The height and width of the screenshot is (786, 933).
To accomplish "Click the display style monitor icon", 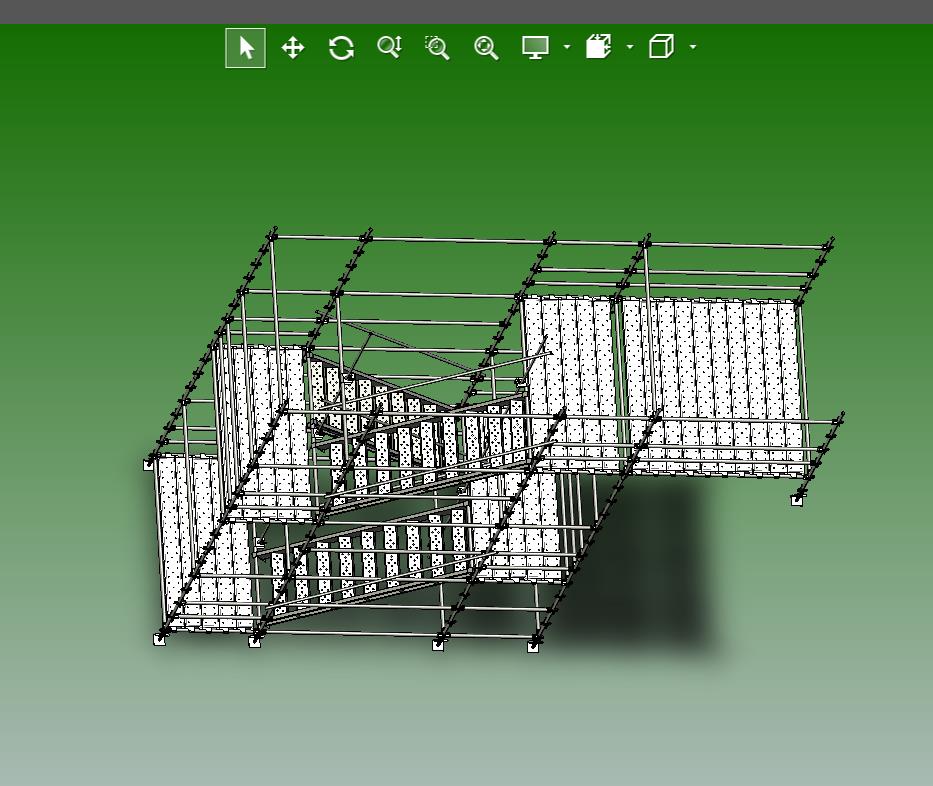I will [x=535, y=47].
